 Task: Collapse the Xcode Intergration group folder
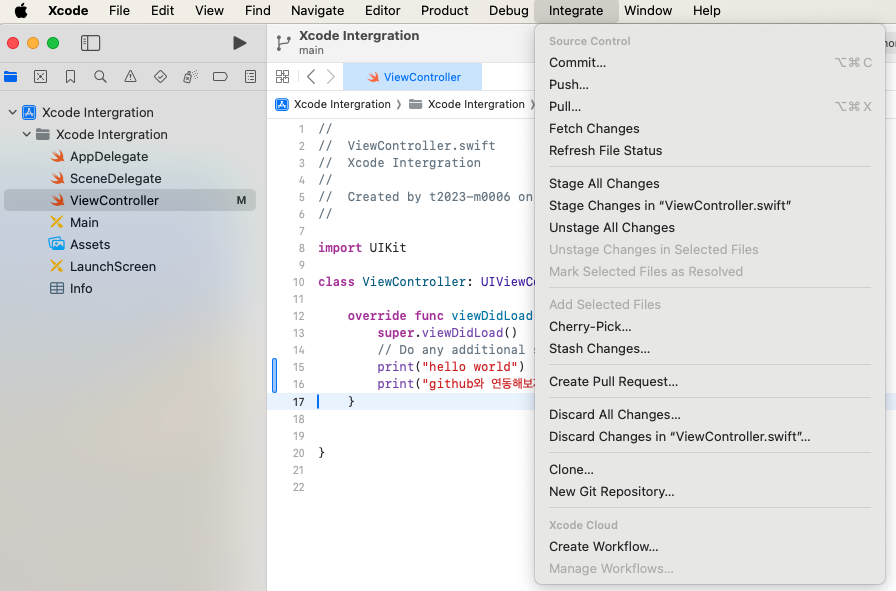point(26,134)
